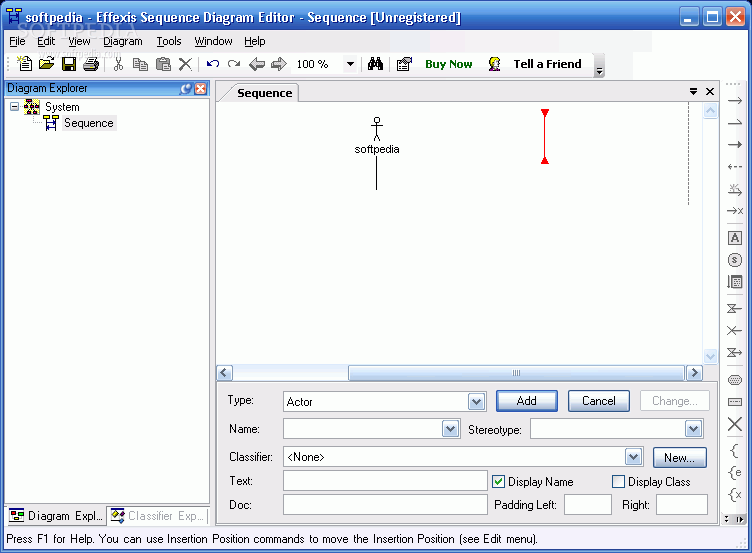Screen dimensions: 752x553
Task: Open the File menu
Action: [17, 41]
